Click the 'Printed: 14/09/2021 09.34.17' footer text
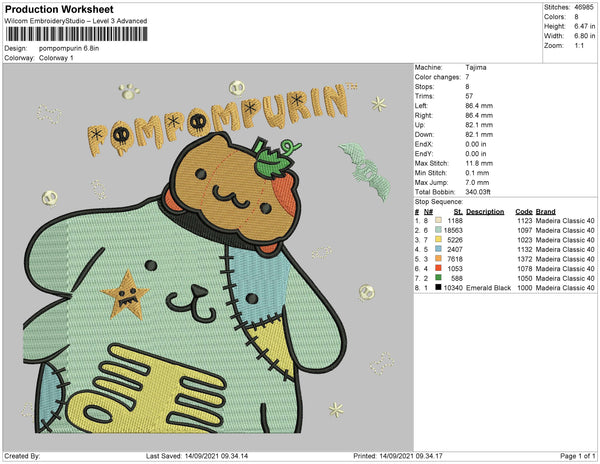Image resolution: width=600 pixels, height=464 pixels. (398, 456)
